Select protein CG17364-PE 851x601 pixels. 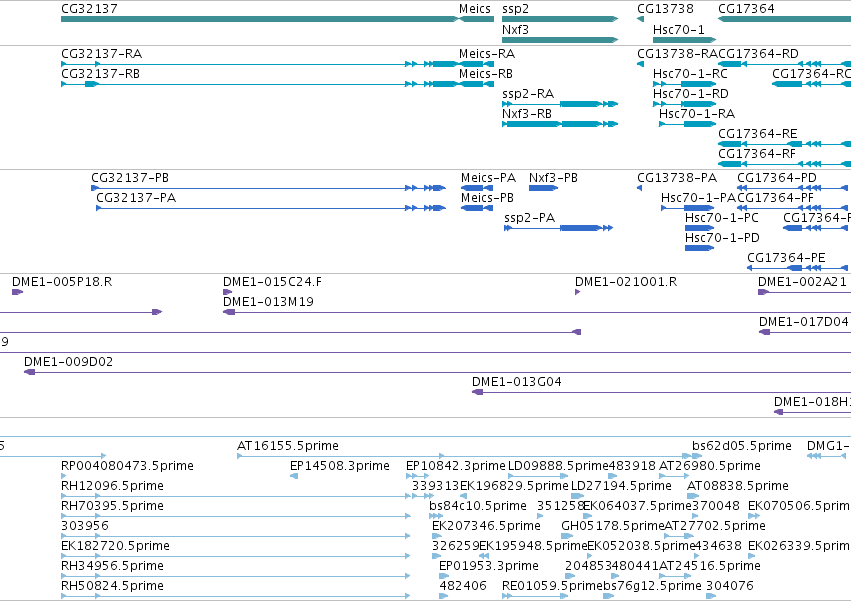[797, 268]
